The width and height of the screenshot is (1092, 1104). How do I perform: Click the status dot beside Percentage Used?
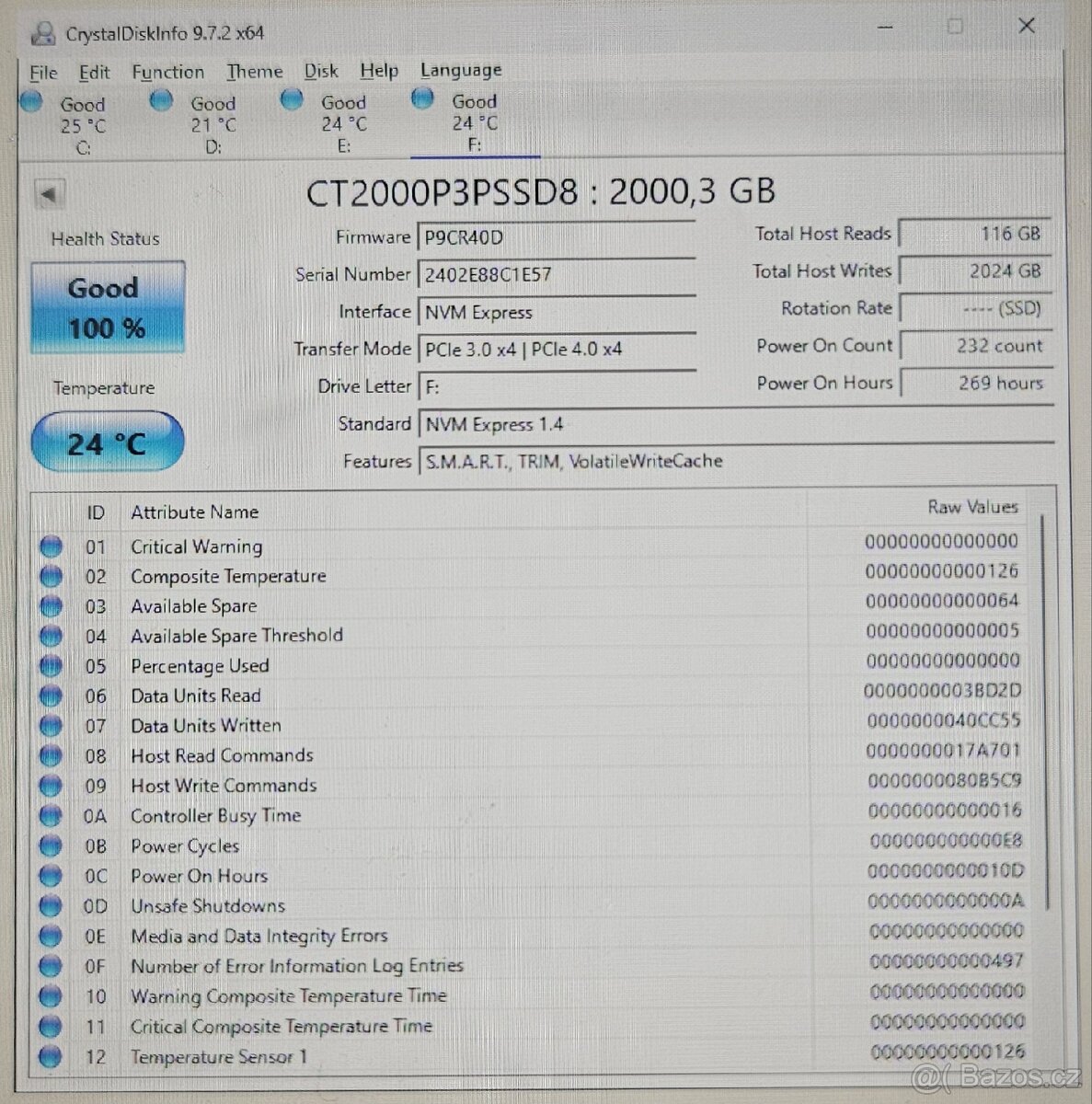(x=51, y=665)
